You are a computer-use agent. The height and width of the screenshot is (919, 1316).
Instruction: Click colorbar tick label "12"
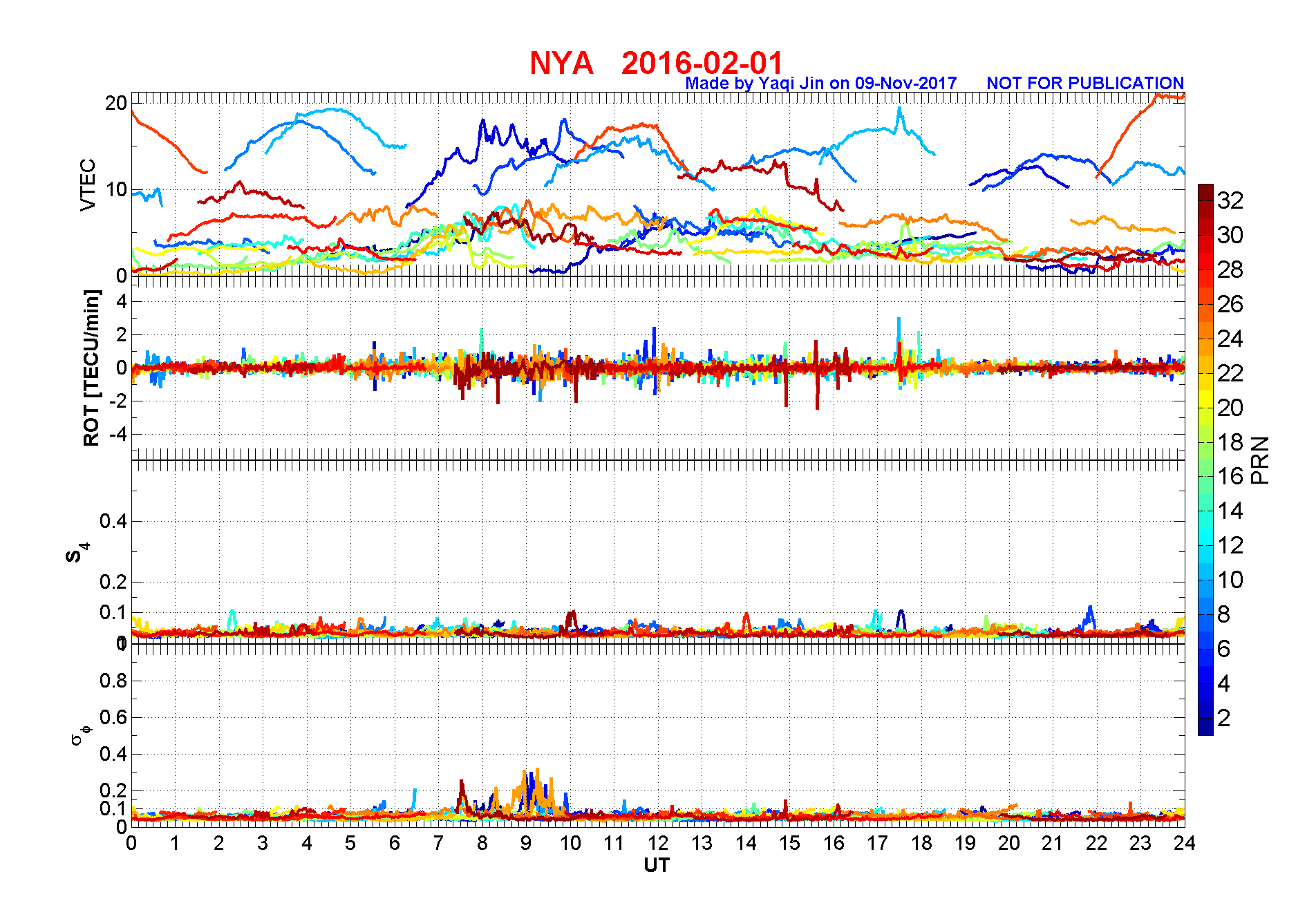pyautogui.click(x=1230, y=545)
